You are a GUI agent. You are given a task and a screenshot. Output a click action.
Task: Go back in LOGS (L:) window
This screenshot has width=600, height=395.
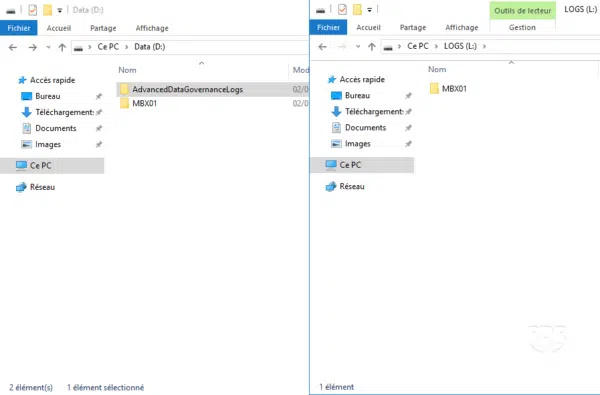click(x=323, y=46)
